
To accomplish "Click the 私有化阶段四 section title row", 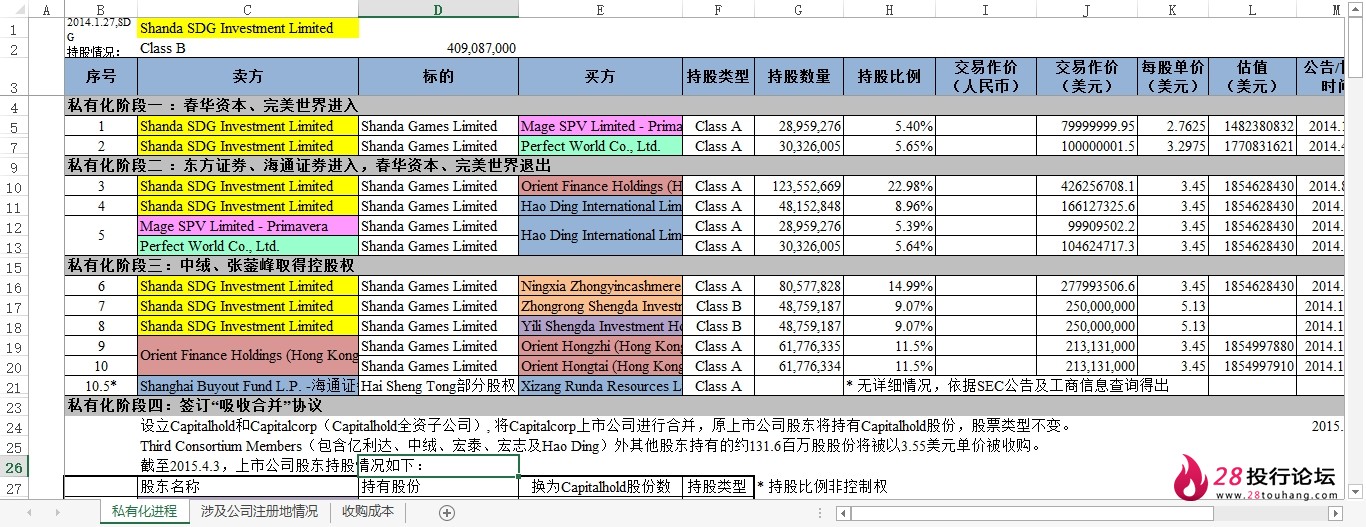I will [704, 406].
